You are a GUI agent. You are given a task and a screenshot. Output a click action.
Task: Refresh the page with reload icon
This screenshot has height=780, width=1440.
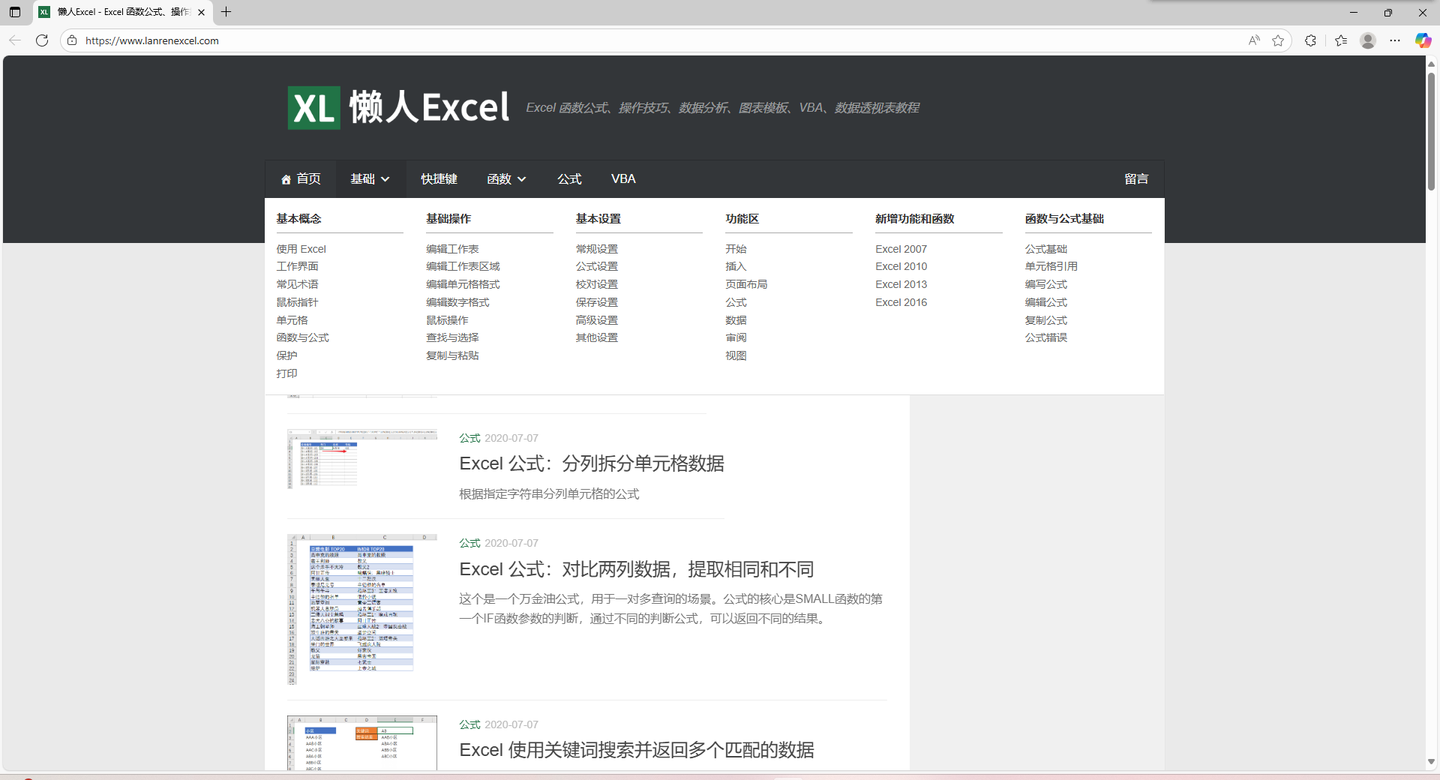(x=42, y=41)
